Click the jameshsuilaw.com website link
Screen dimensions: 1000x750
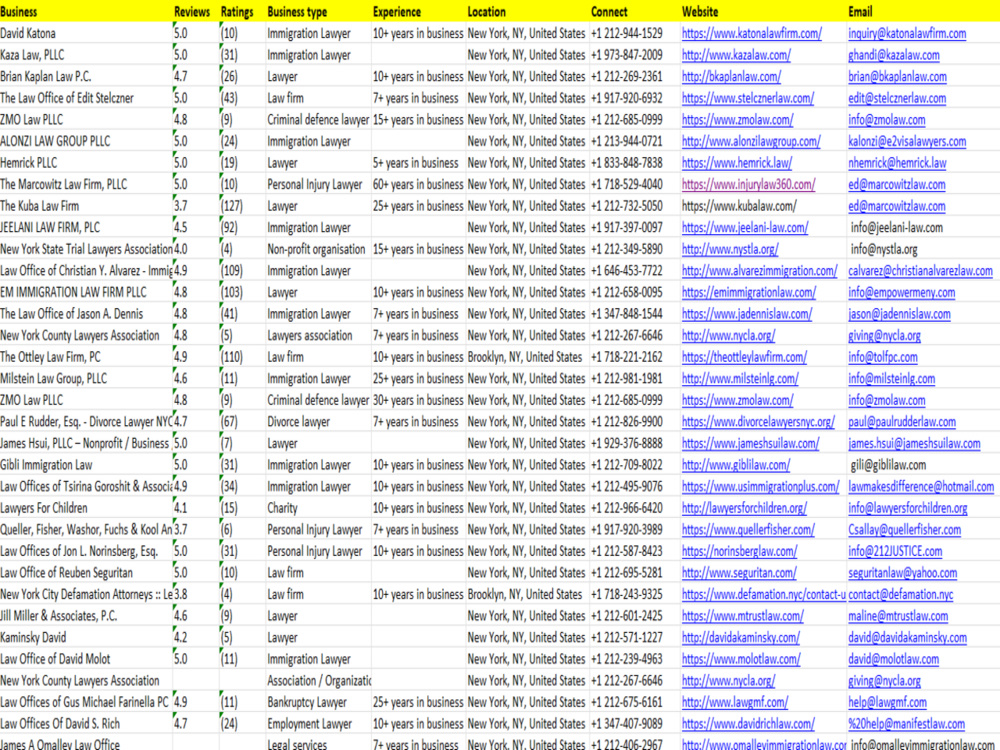pos(750,443)
